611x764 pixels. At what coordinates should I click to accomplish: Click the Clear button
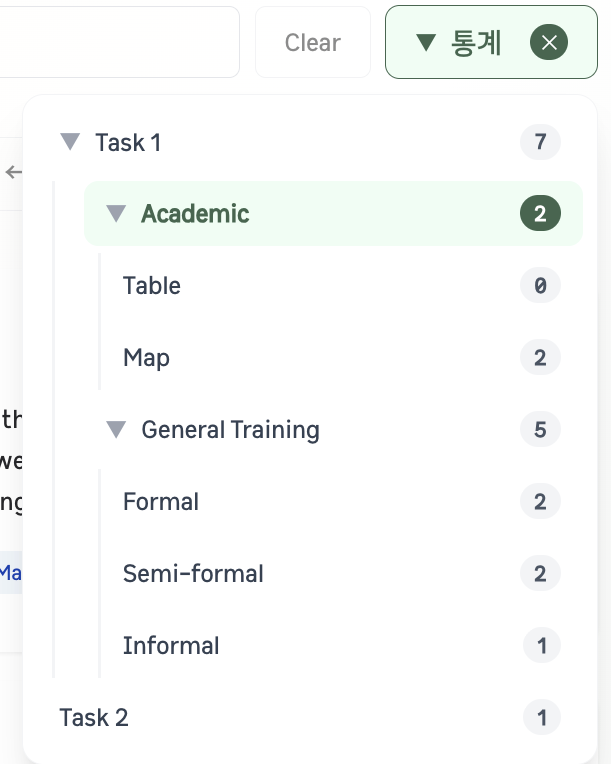[313, 42]
